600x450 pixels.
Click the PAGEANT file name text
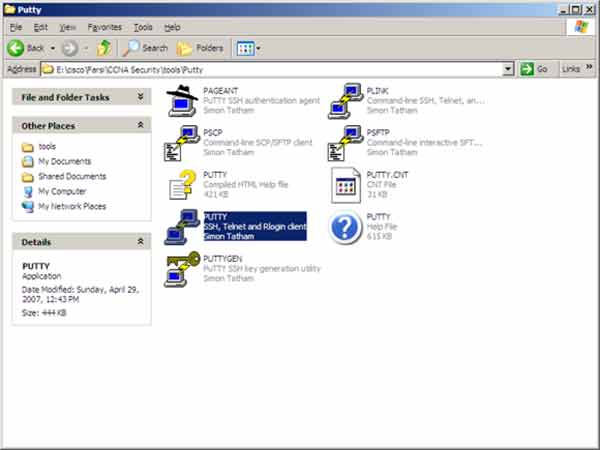tap(220, 91)
